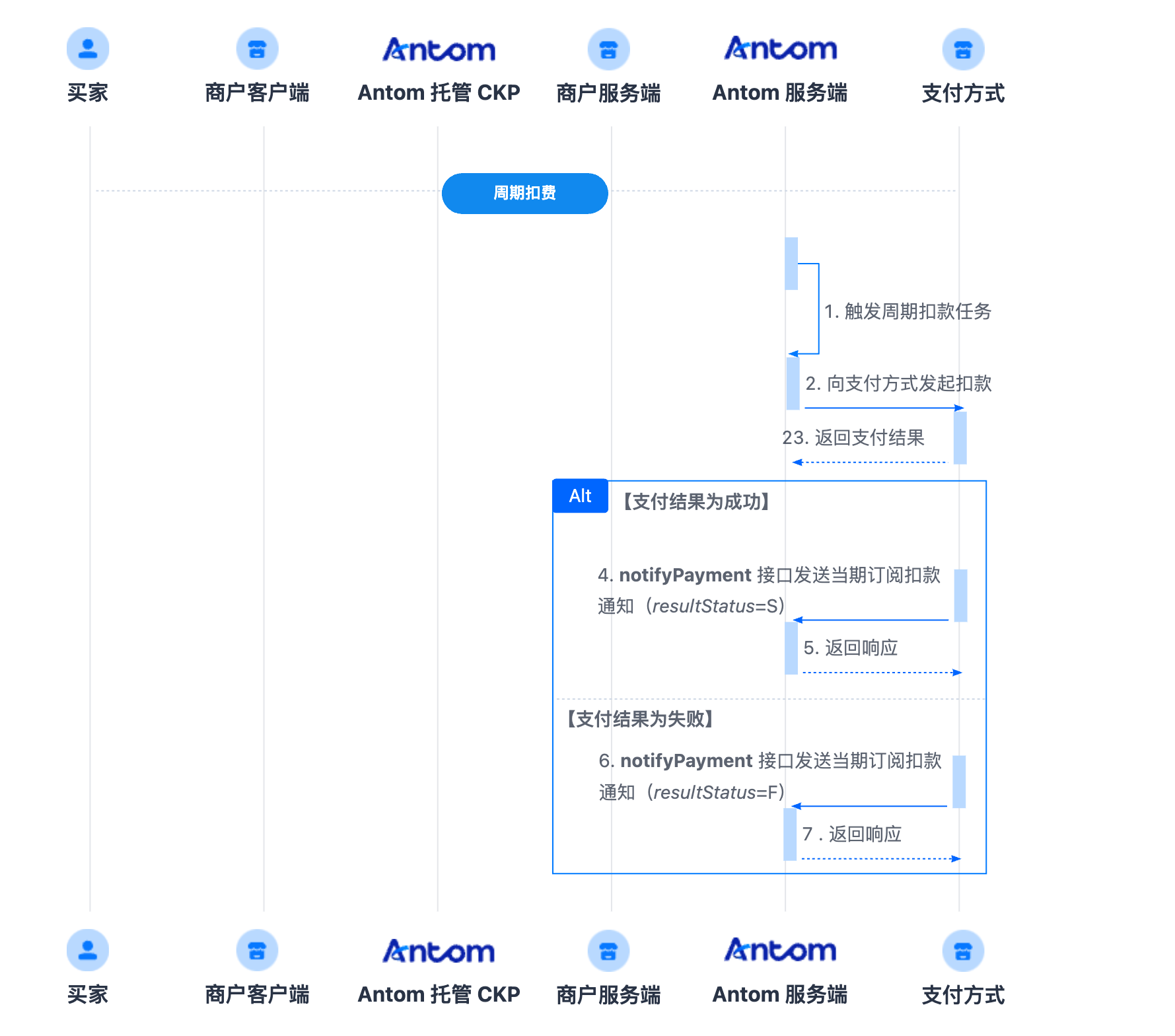Click the top 支付方式 store icon
This screenshot has height=1036, width=1175.
pyautogui.click(x=964, y=49)
